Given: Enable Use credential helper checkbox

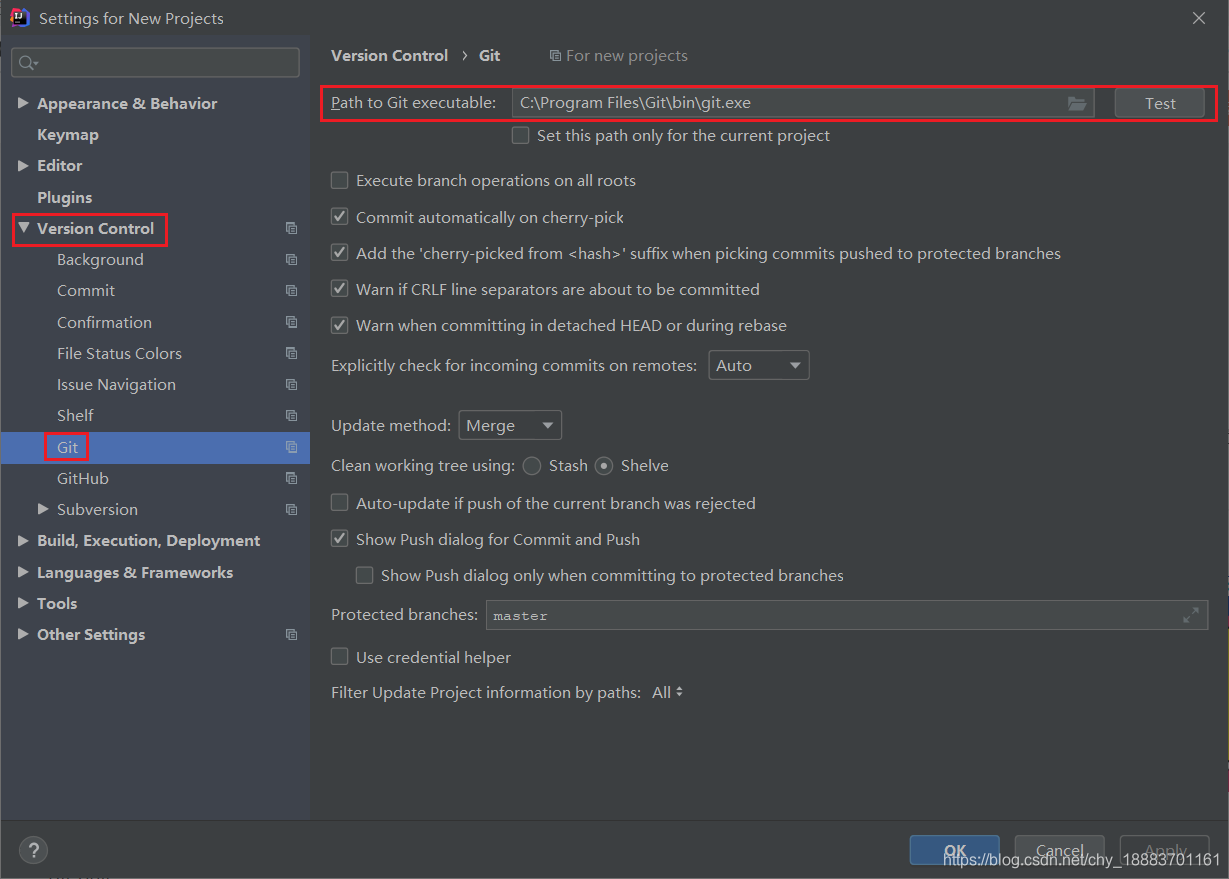Looking at the screenshot, I should (x=339, y=657).
